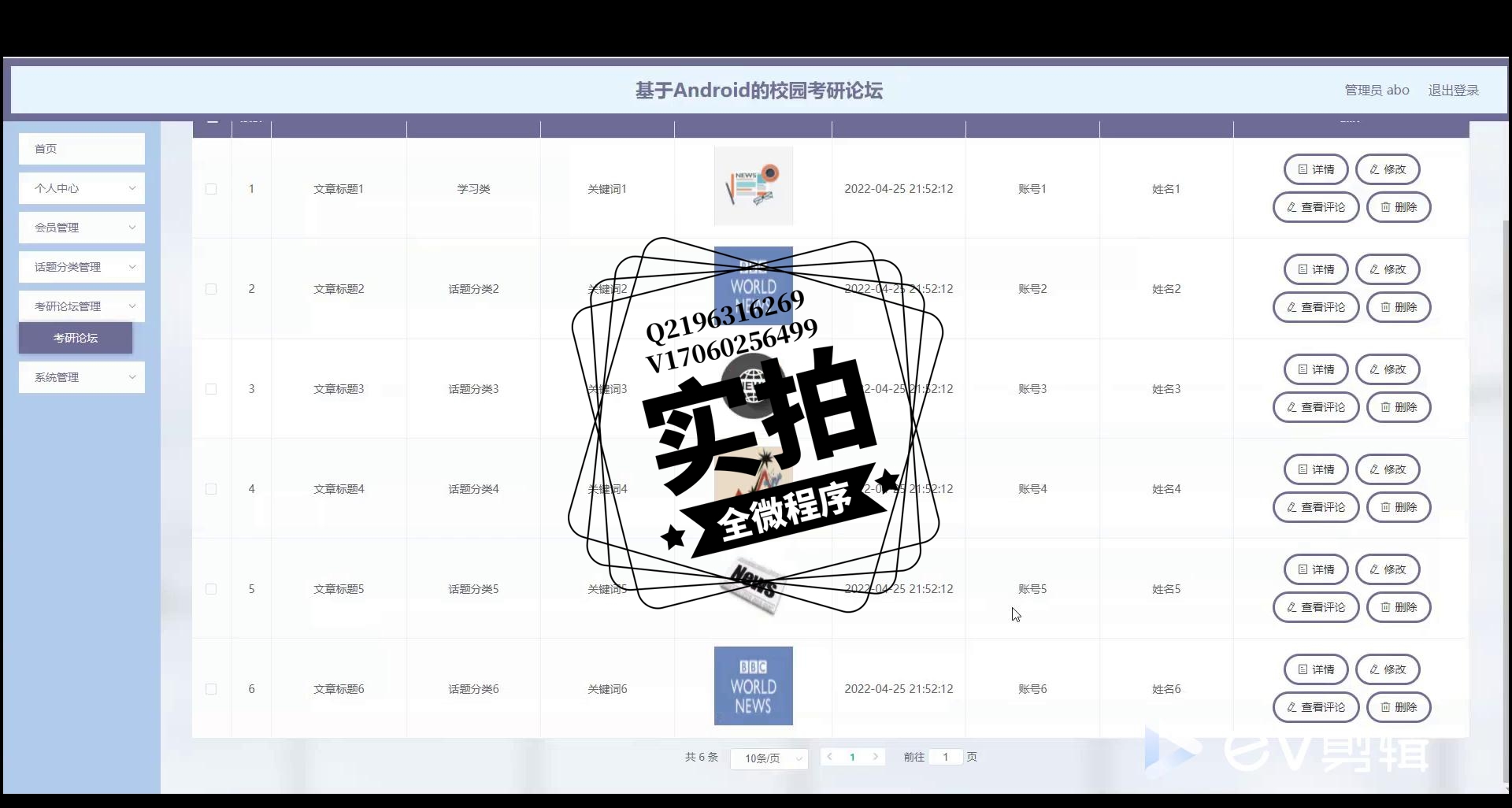View comments of row 文章标题5
This screenshot has height=808, width=1512.
pos(1316,607)
